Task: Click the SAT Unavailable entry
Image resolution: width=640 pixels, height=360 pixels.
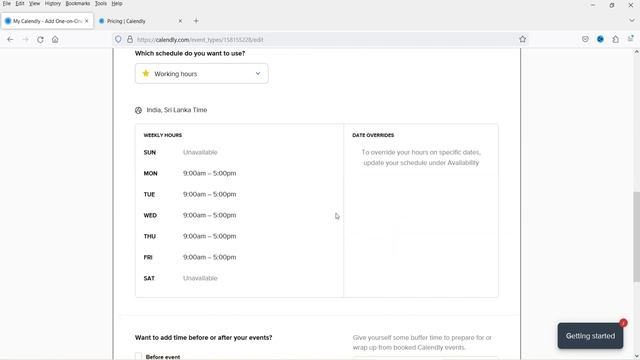Action: tap(200, 278)
